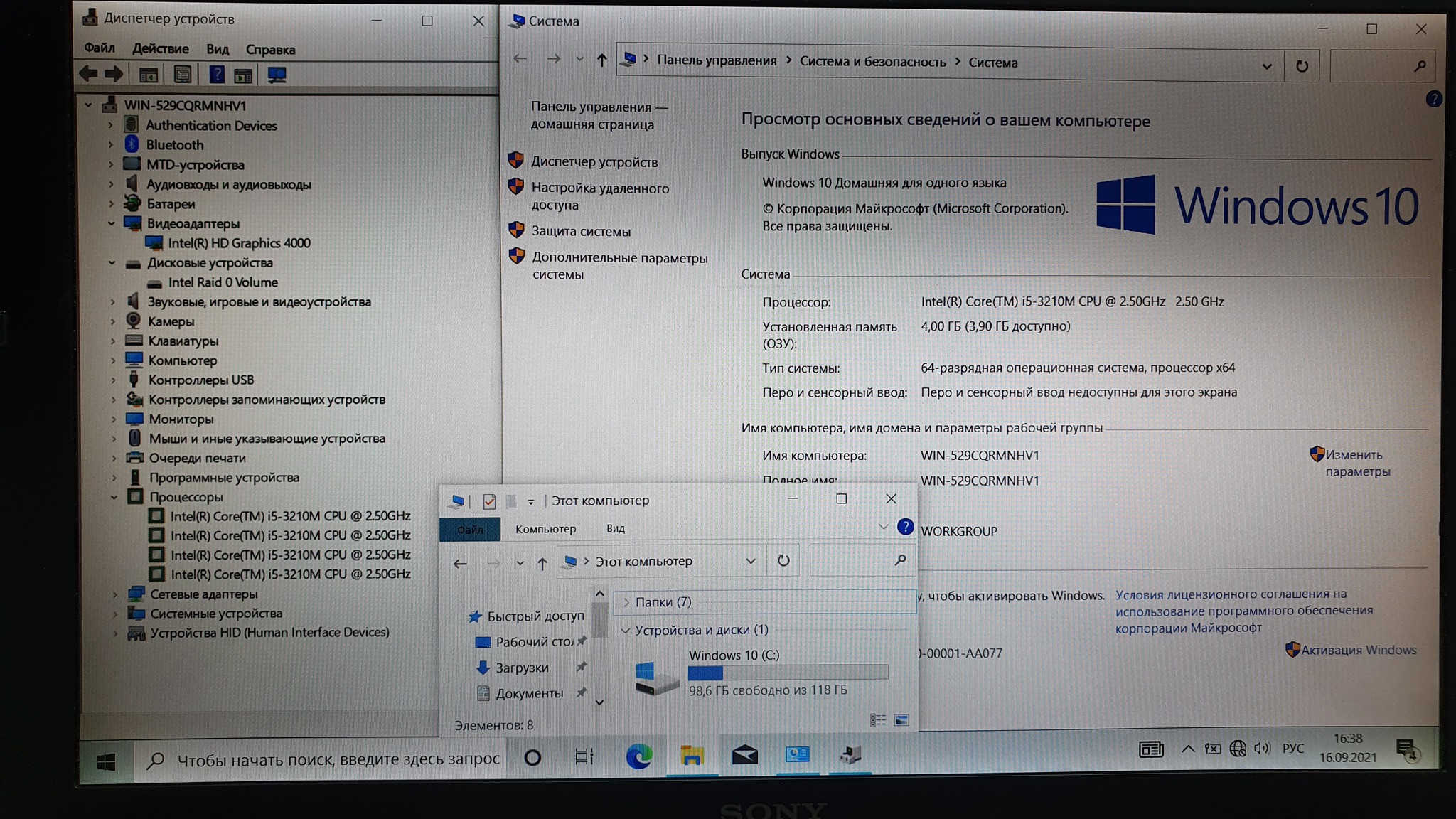Screen dimensions: 1456x819
Task: Click the back arrow in Device Manager toolbar
Action: (89, 74)
